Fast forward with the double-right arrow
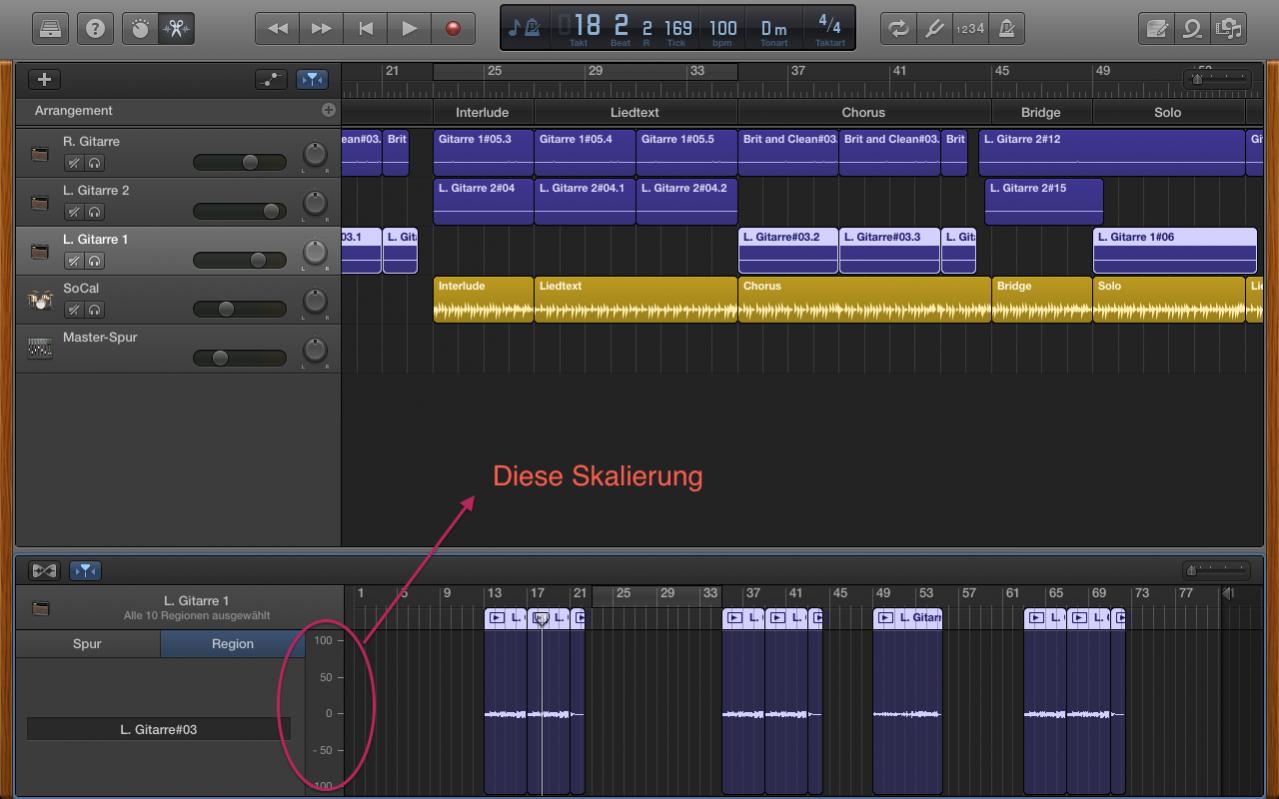 321,29
